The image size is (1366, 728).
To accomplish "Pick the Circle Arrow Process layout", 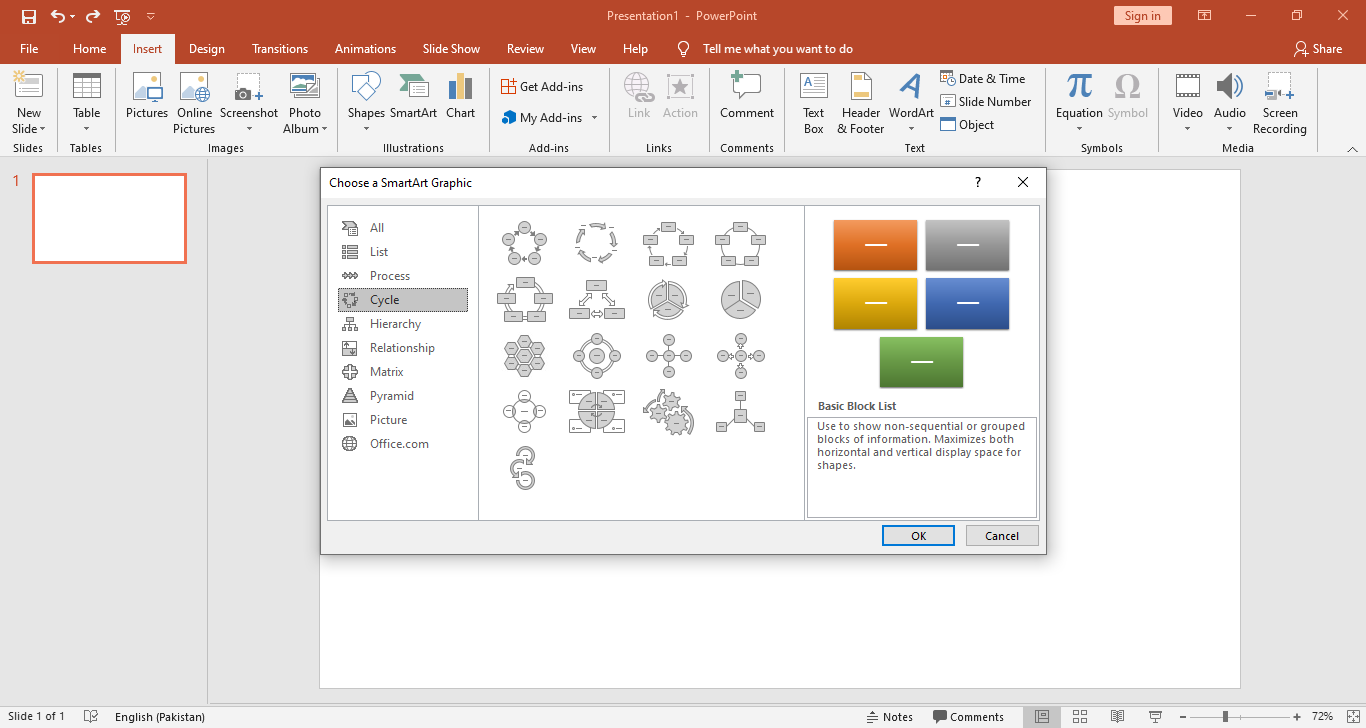I will tap(524, 467).
